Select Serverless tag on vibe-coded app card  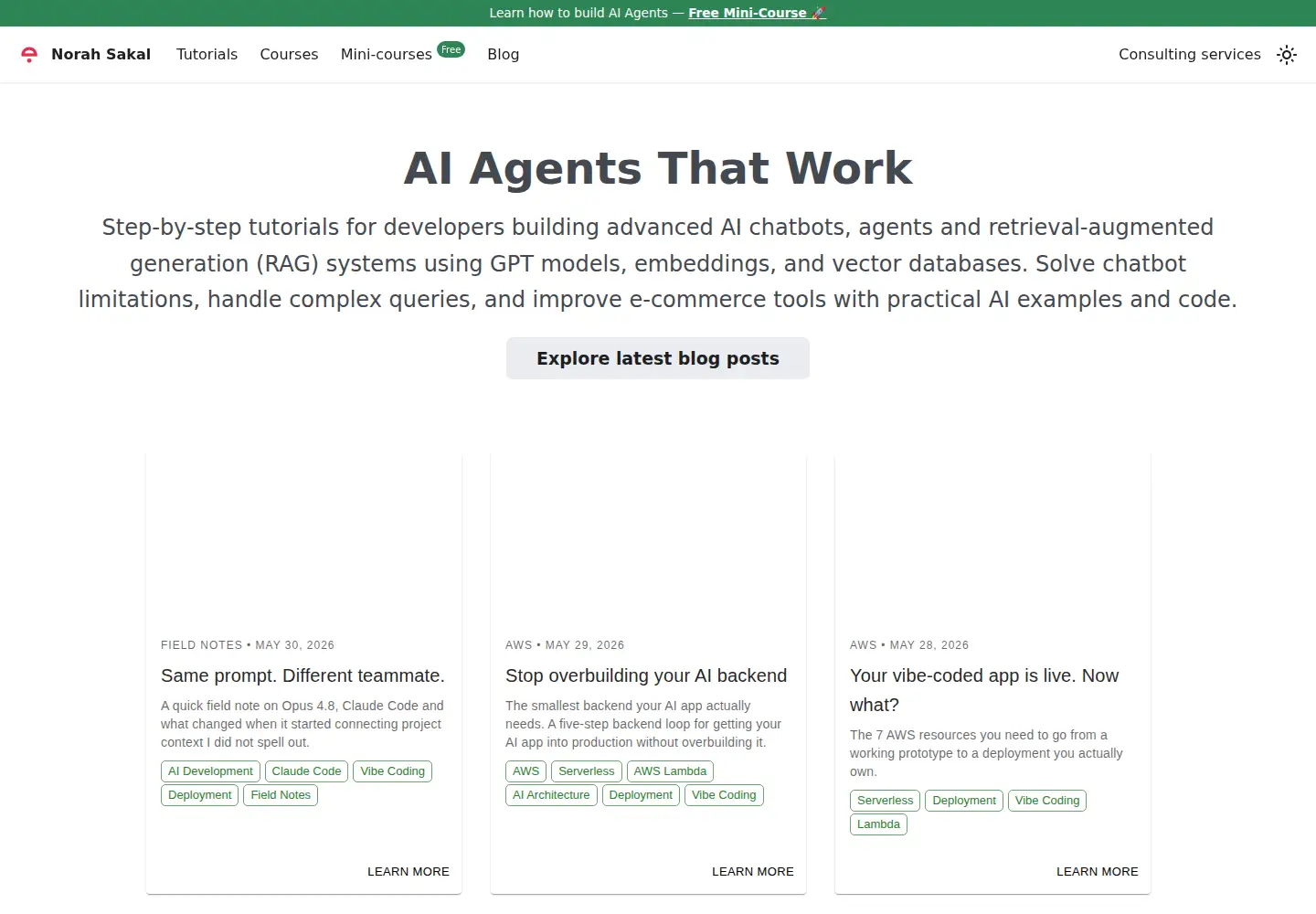[885, 801]
